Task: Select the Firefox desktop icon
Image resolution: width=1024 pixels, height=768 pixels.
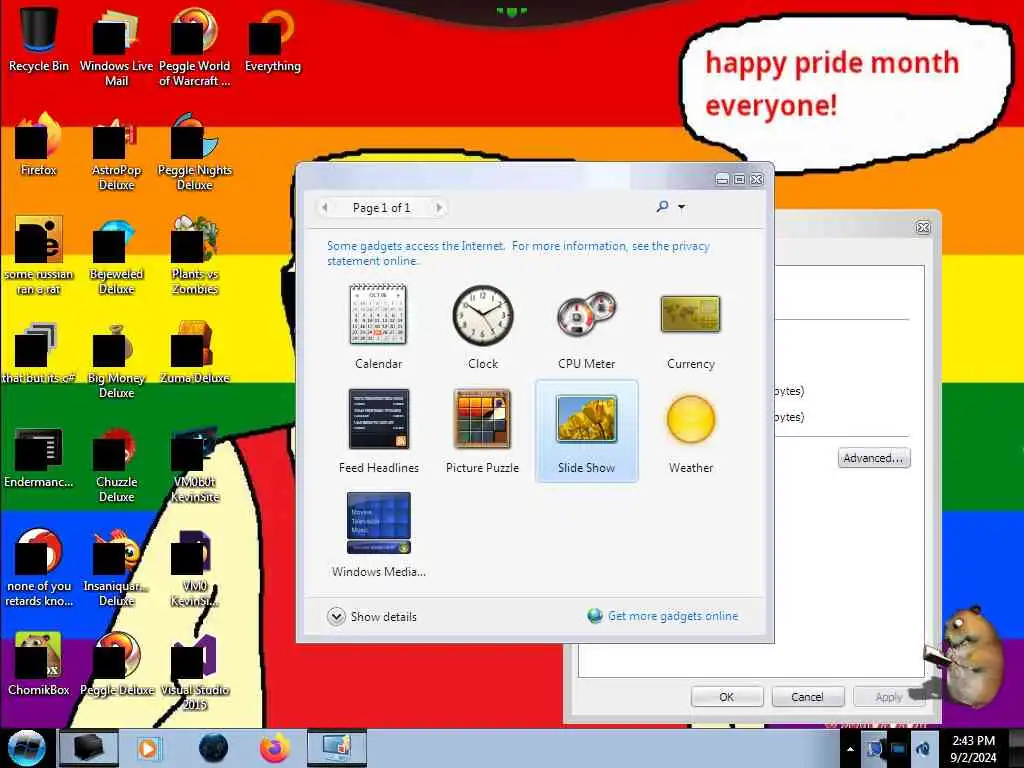Action: click(x=39, y=144)
